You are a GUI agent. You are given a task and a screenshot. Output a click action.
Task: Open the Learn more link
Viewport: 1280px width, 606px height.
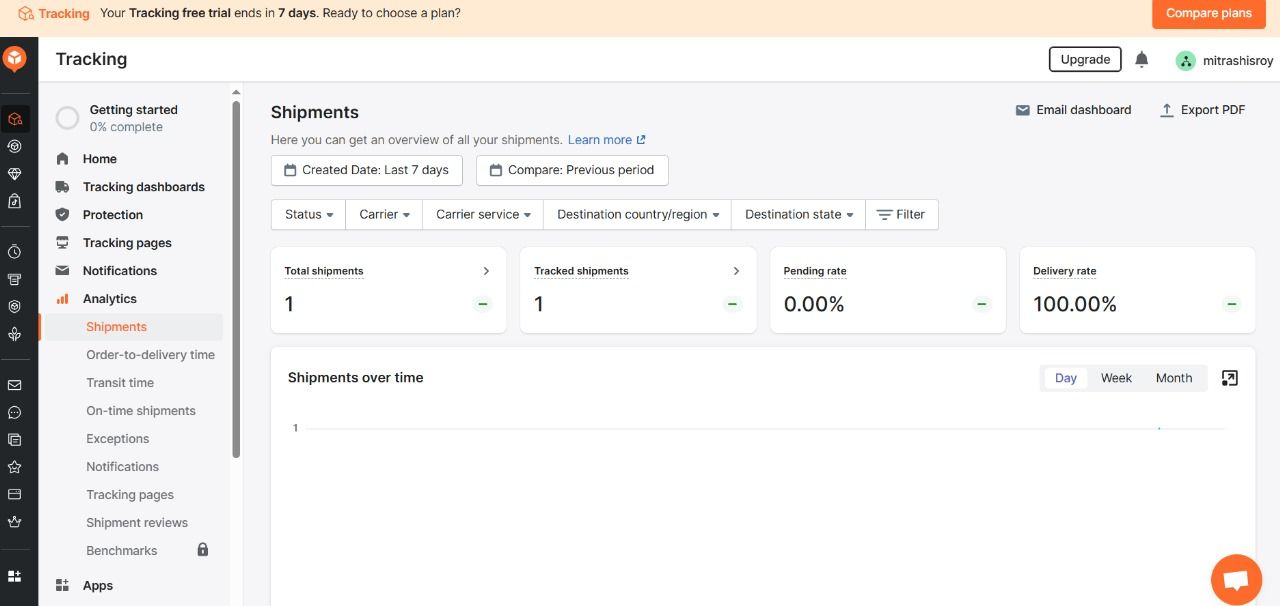pyautogui.click(x=600, y=140)
